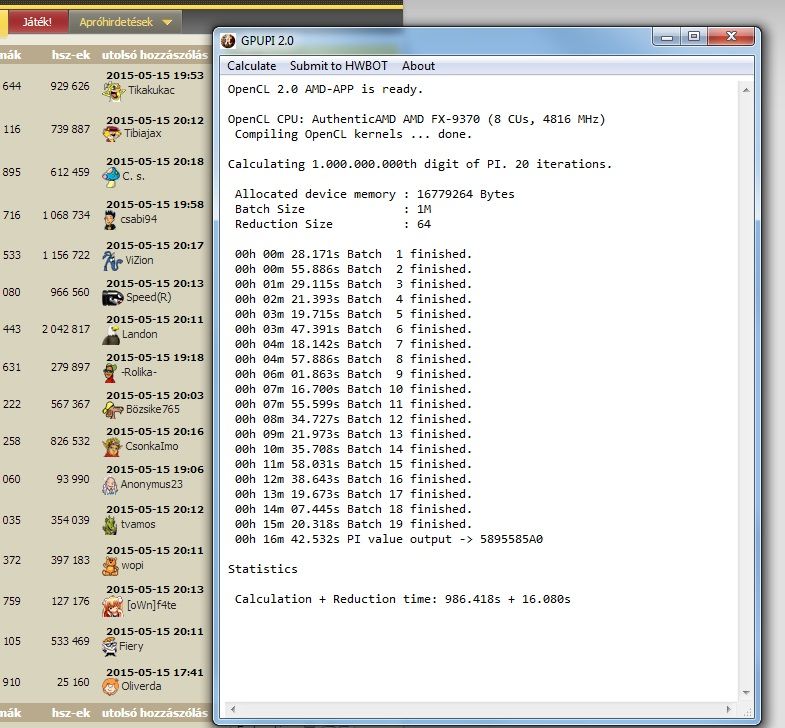Open user Speed(R)'s profile link

(x=149, y=297)
